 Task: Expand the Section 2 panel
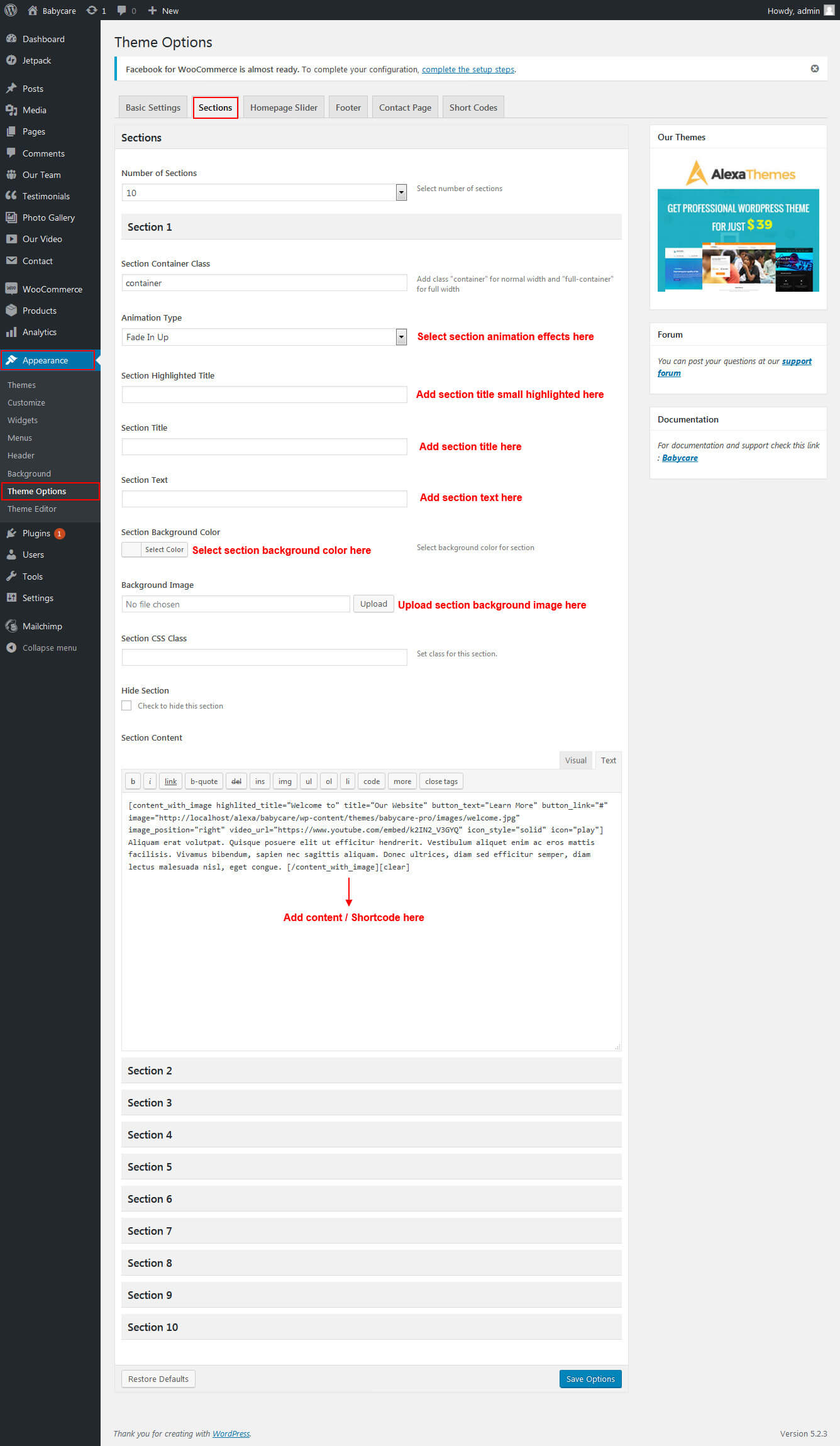pyautogui.click(x=372, y=1070)
